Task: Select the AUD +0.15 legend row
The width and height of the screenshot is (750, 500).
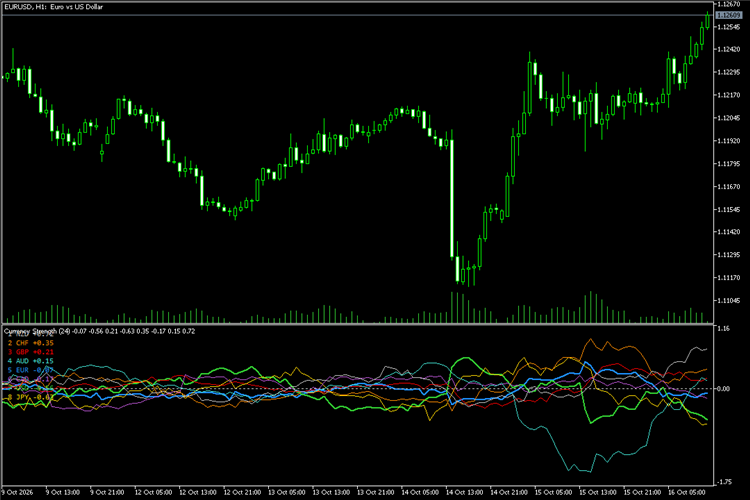Action: [31, 361]
